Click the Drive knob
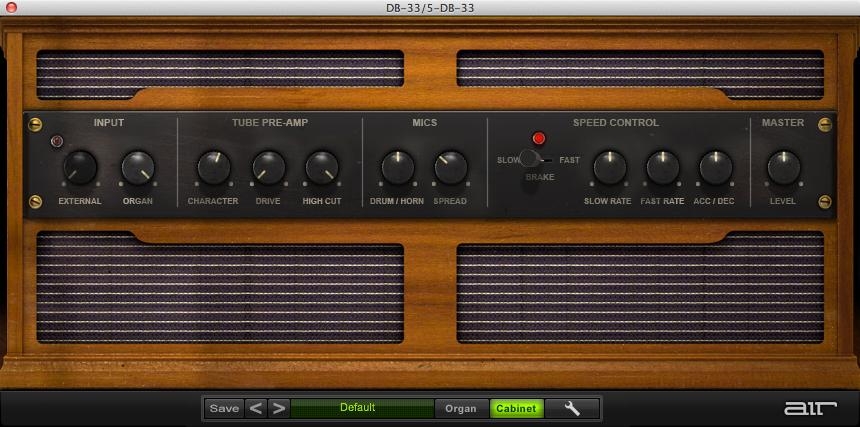Screen dimensions: 860x427 click(x=268, y=167)
